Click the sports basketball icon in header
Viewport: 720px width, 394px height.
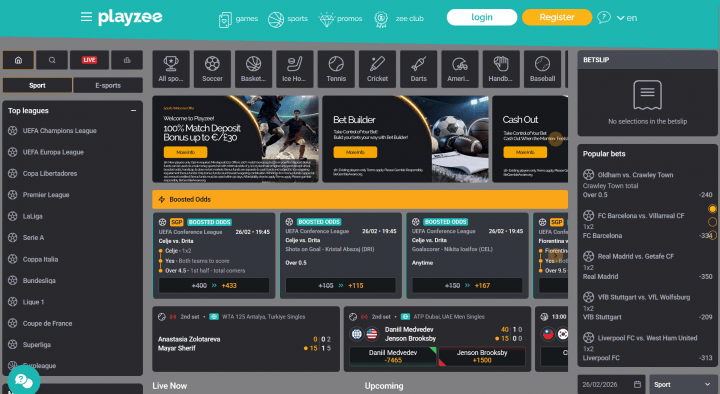[276, 19]
